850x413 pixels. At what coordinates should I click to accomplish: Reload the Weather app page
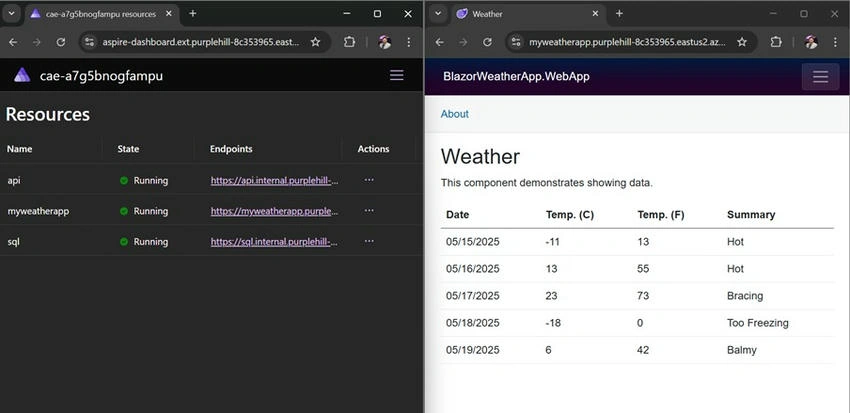point(487,42)
